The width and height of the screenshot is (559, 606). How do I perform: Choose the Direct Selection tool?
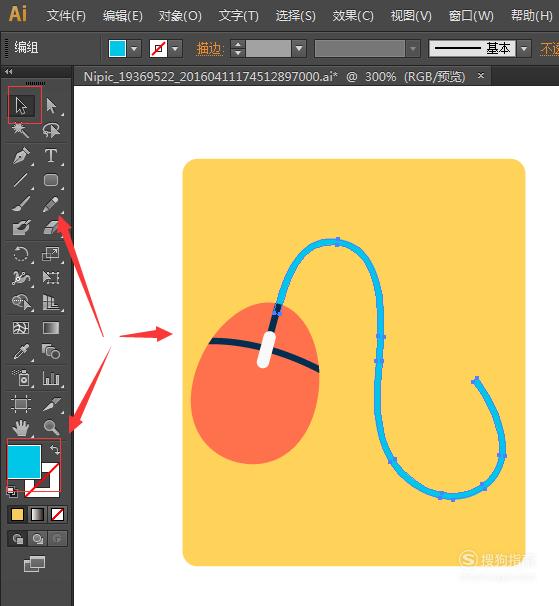click(x=51, y=106)
